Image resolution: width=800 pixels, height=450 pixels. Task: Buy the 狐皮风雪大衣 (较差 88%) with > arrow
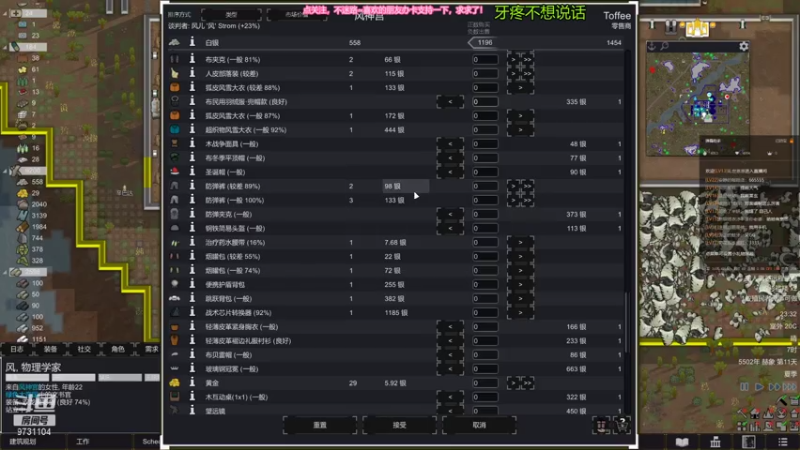[520, 88]
